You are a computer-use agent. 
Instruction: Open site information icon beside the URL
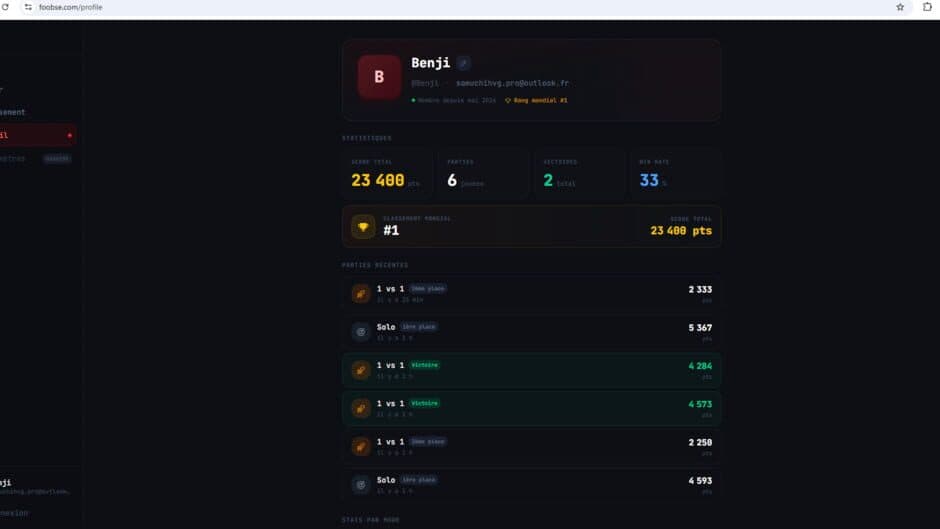[28, 7]
